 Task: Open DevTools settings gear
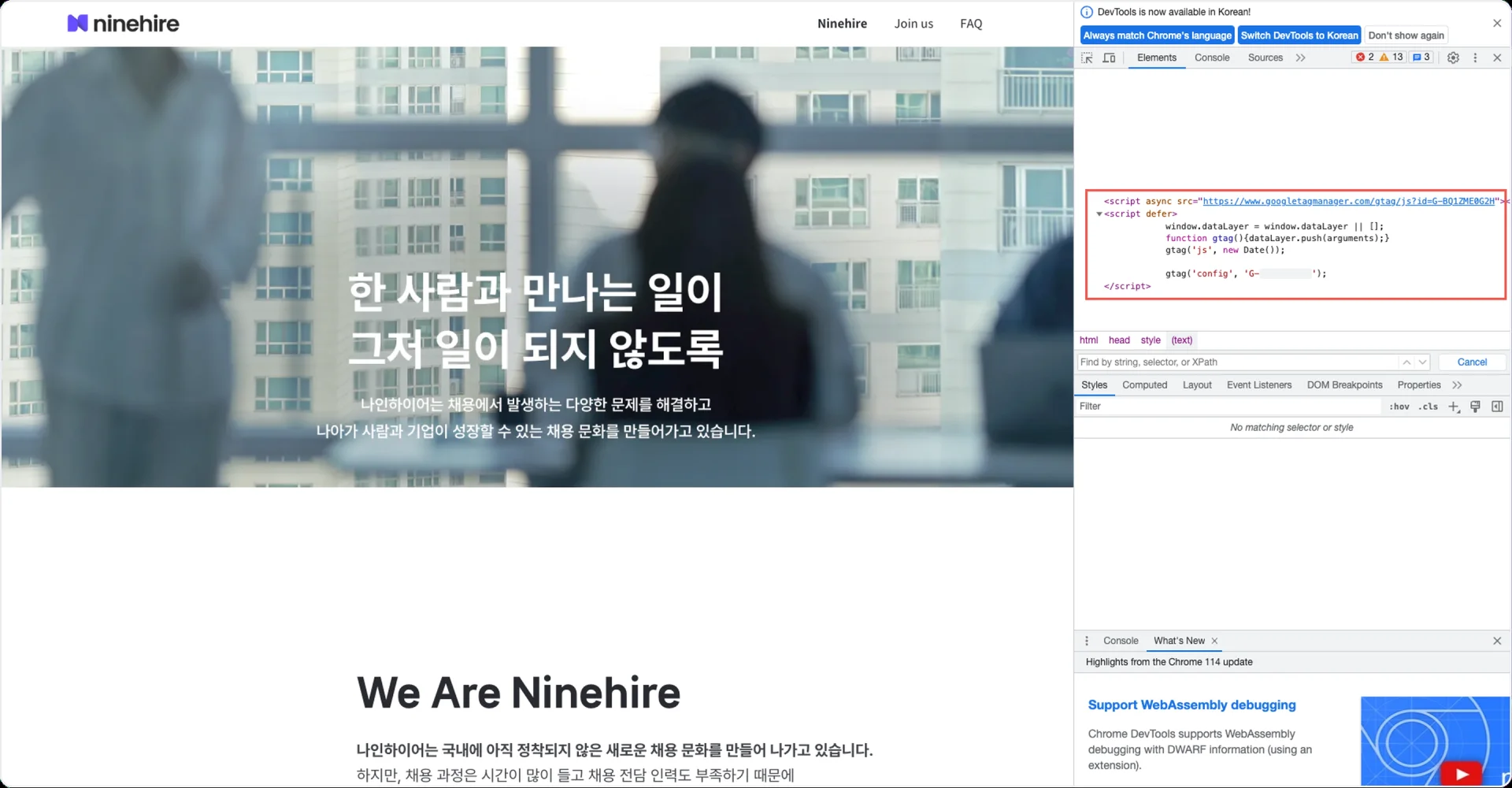[x=1453, y=58]
